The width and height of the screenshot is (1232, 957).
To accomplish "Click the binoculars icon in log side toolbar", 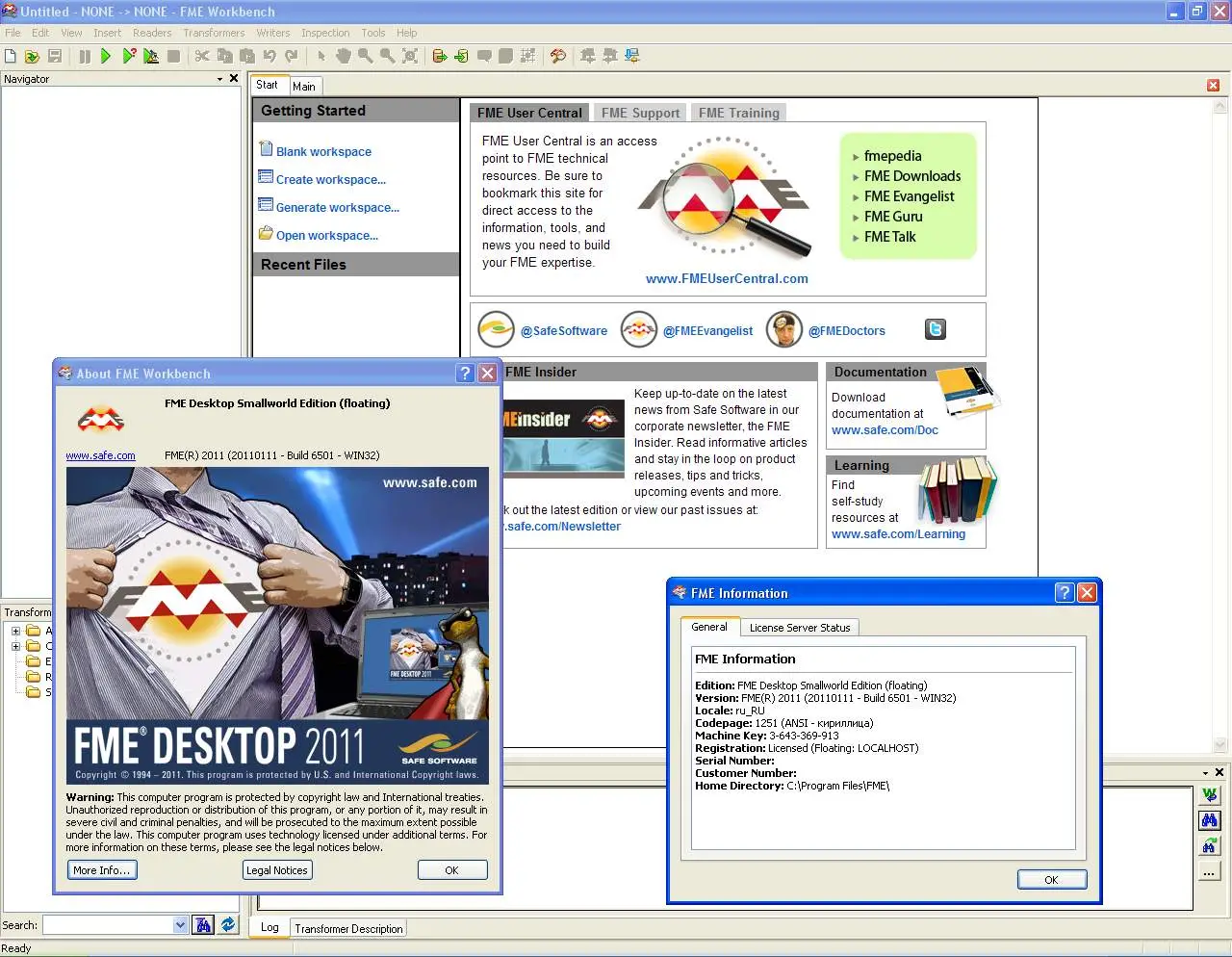I will [x=1210, y=820].
